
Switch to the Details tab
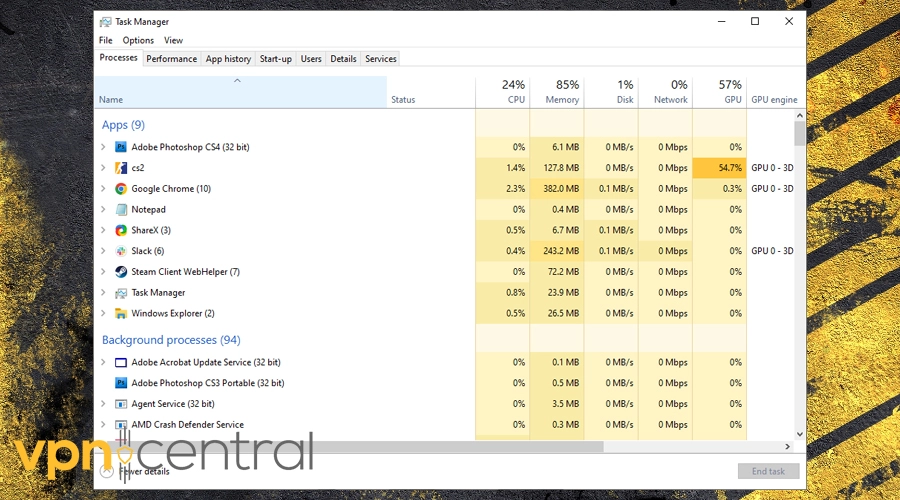click(343, 59)
